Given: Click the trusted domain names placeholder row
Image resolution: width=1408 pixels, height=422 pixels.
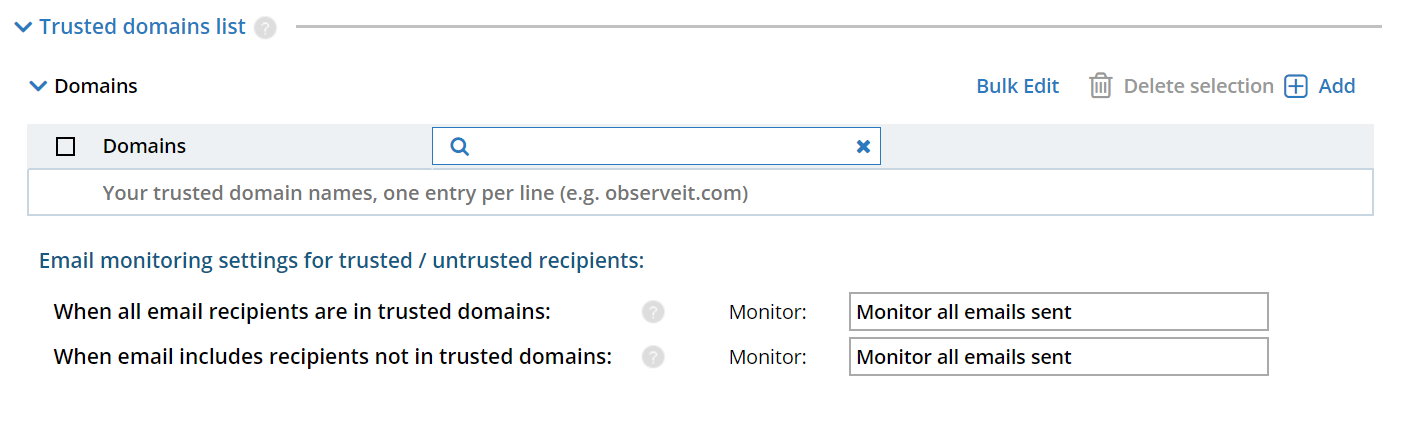Looking at the screenshot, I should [425, 193].
